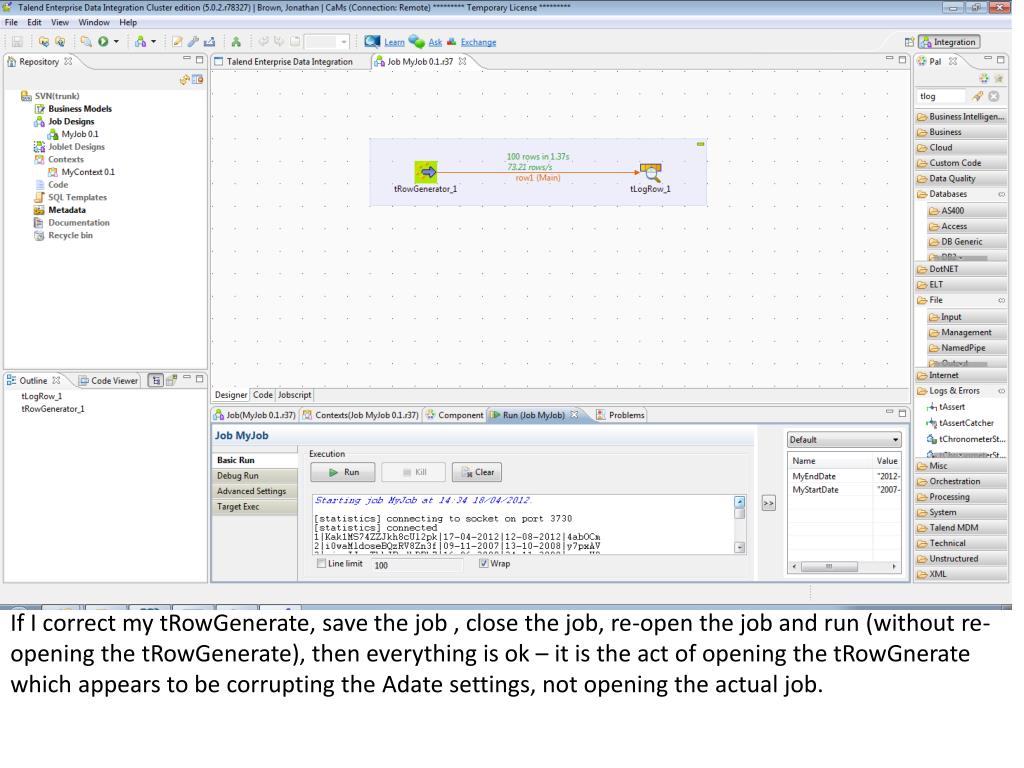Select the Integration perspective button
This screenshot has height=768, width=1024.
(949, 42)
